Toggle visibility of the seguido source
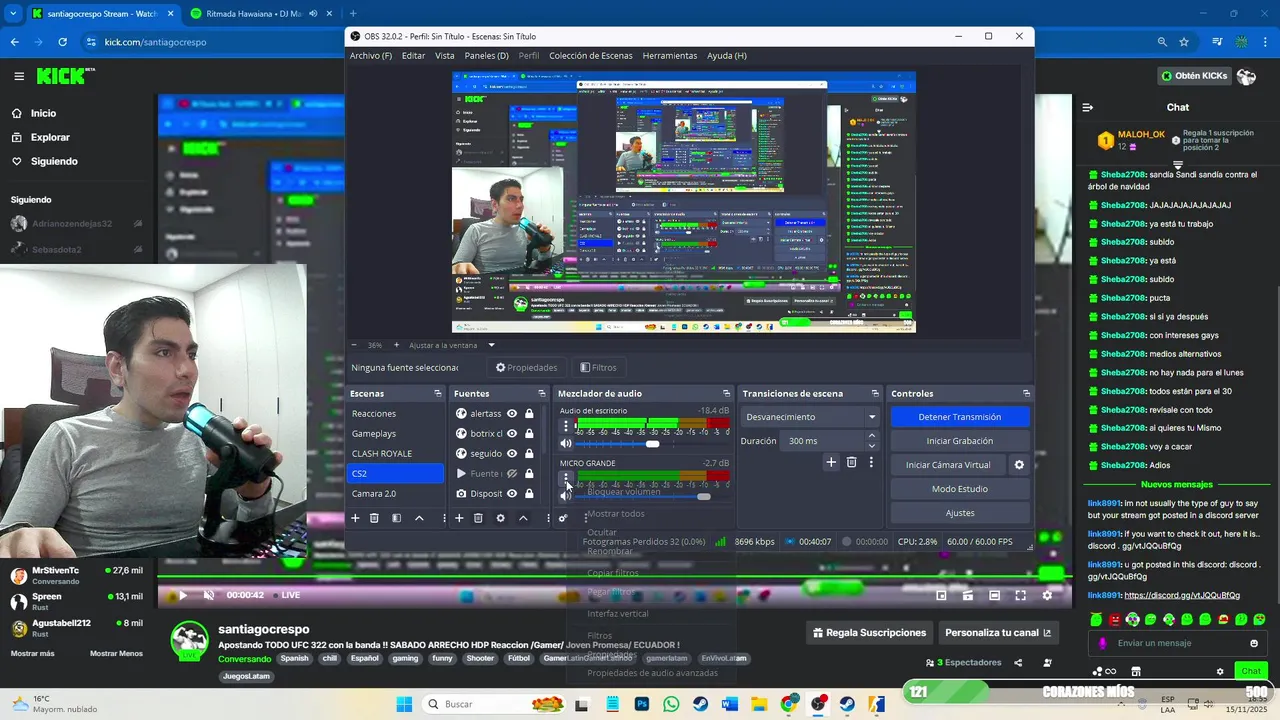The width and height of the screenshot is (1280, 720). click(x=512, y=453)
